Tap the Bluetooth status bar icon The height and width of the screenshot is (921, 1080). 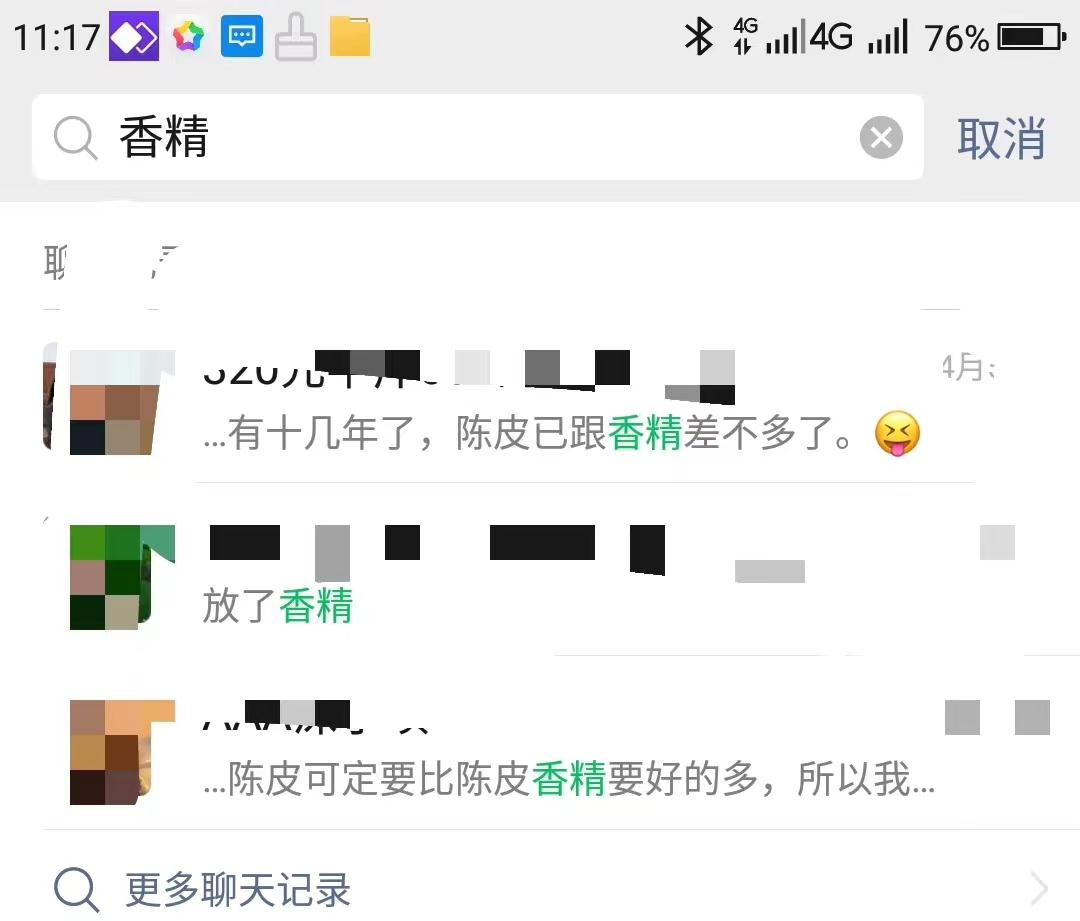point(698,37)
